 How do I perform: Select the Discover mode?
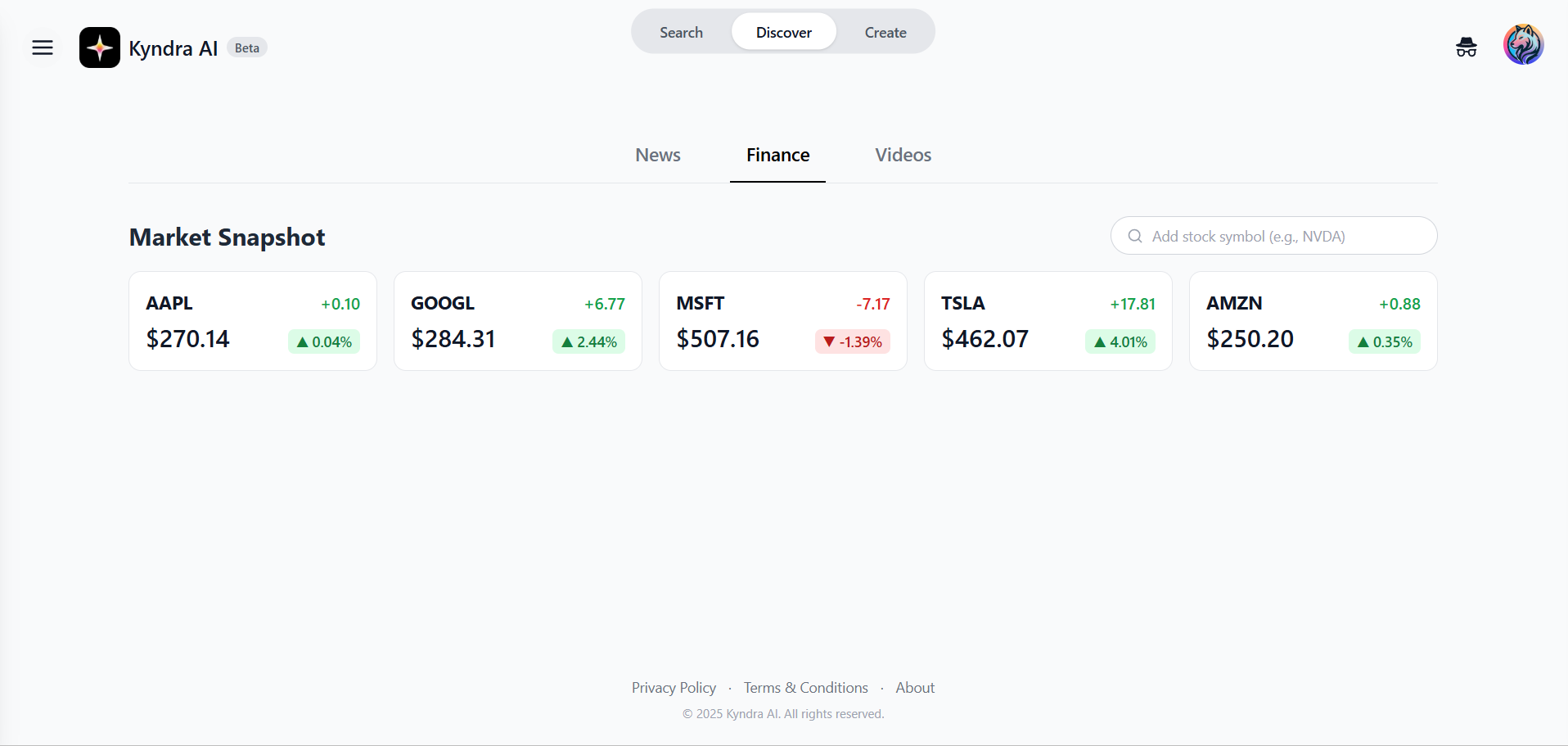point(784,32)
